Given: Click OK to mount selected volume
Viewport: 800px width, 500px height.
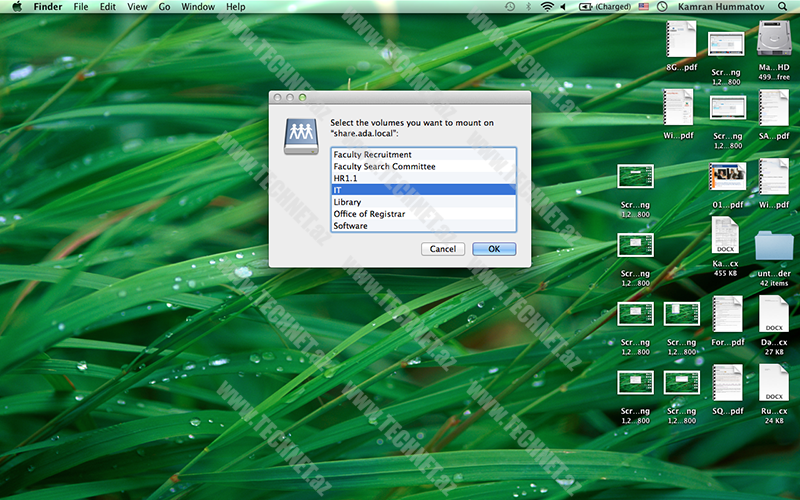Looking at the screenshot, I should pos(494,249).
